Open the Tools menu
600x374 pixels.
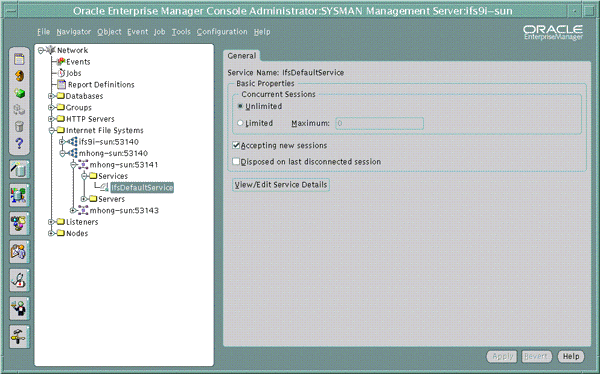point(181,32)
